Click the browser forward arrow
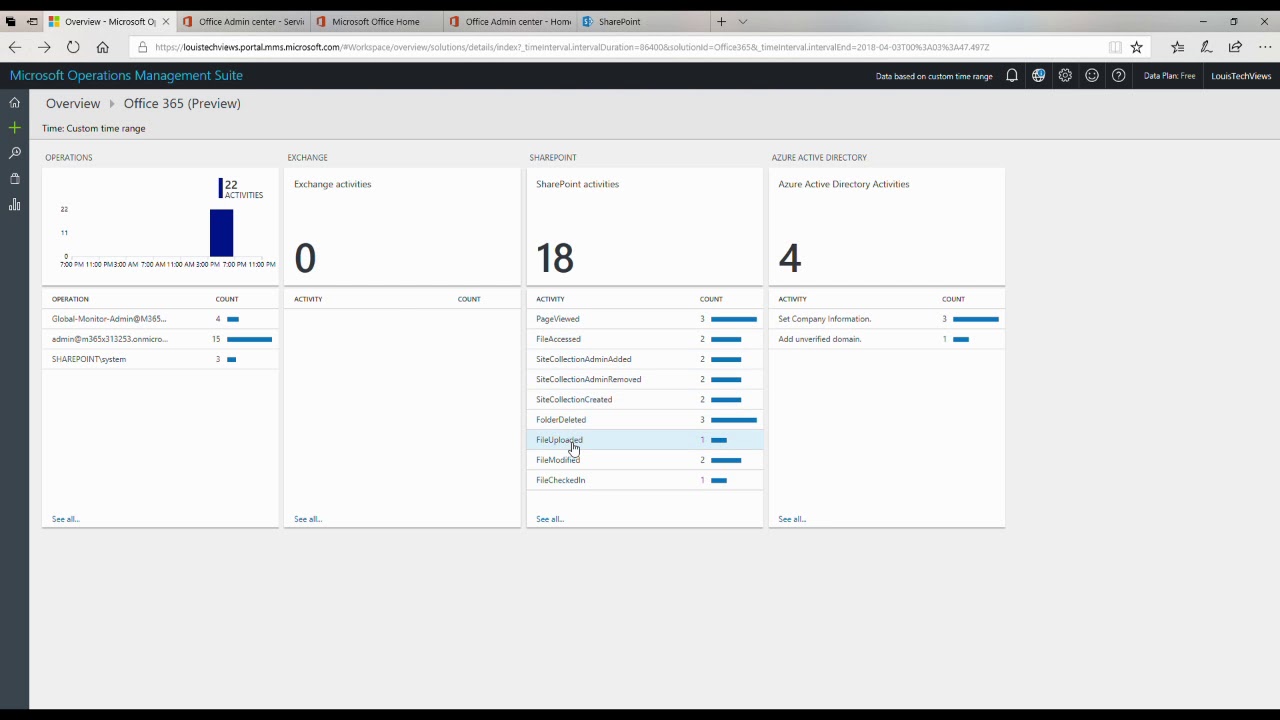The image size is (1280, 720). 44,47
